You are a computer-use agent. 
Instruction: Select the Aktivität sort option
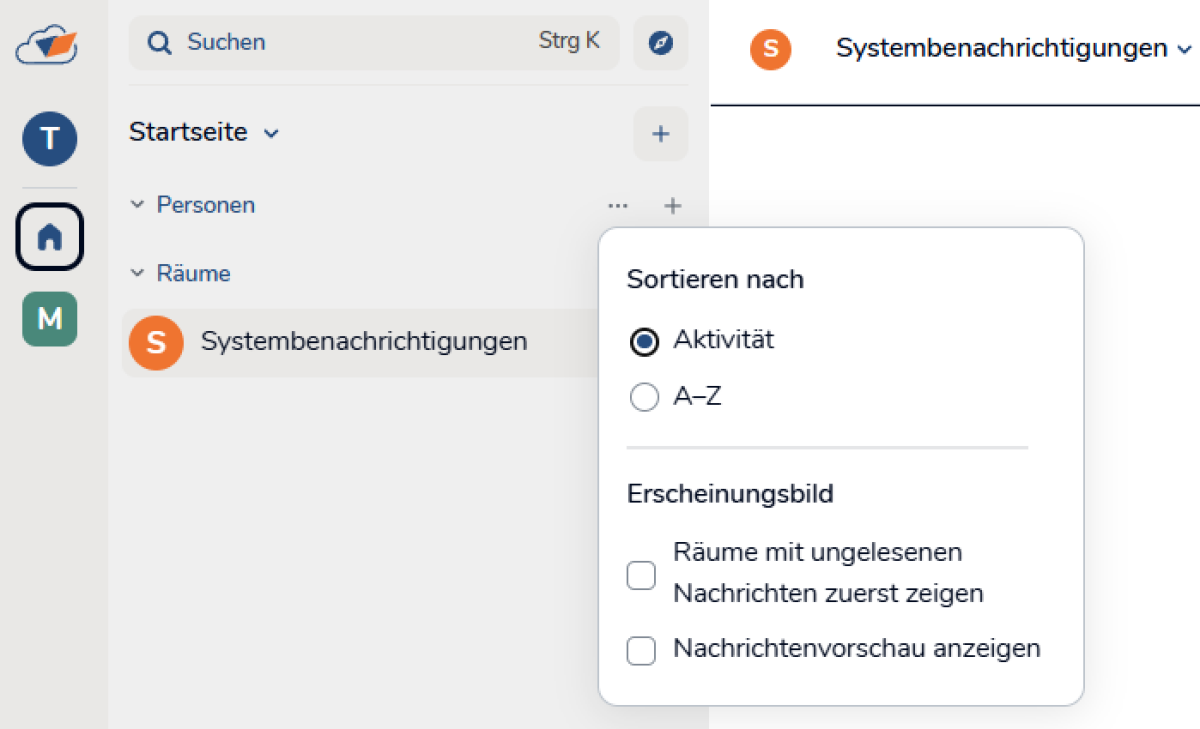tap(644, 341)
